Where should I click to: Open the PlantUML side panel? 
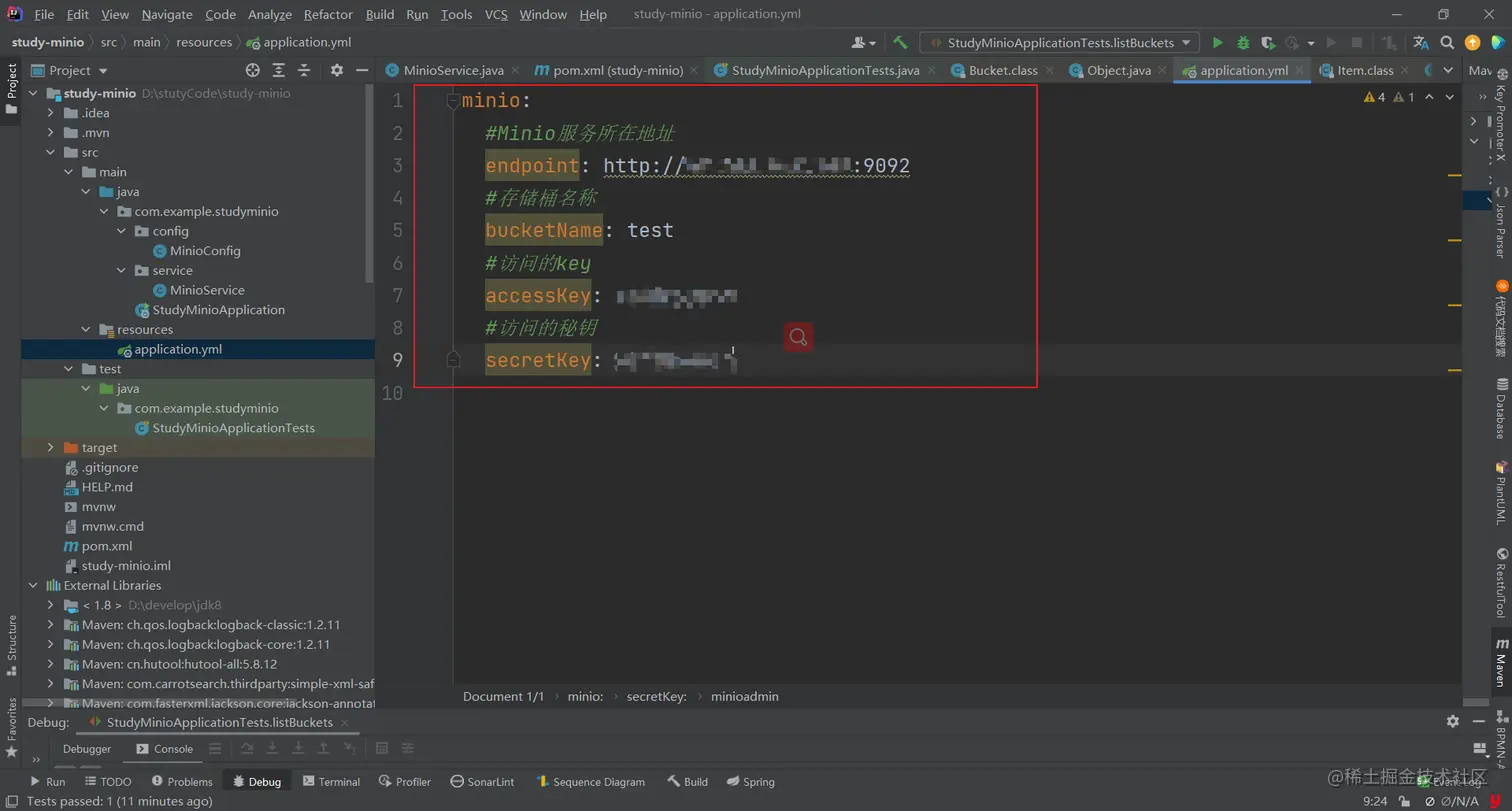1500,492
